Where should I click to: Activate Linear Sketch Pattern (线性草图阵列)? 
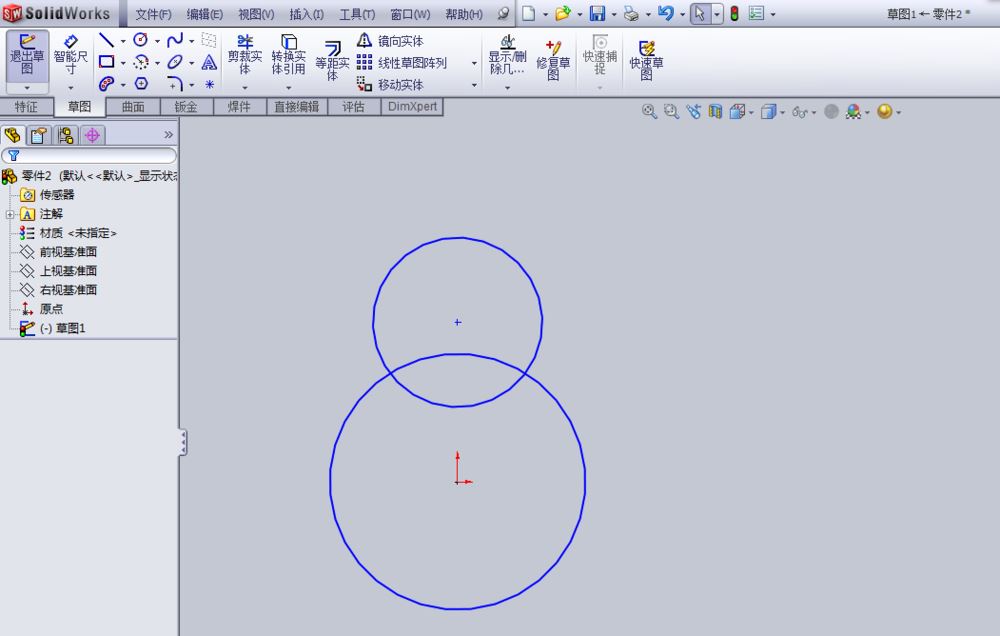(401, 63)
